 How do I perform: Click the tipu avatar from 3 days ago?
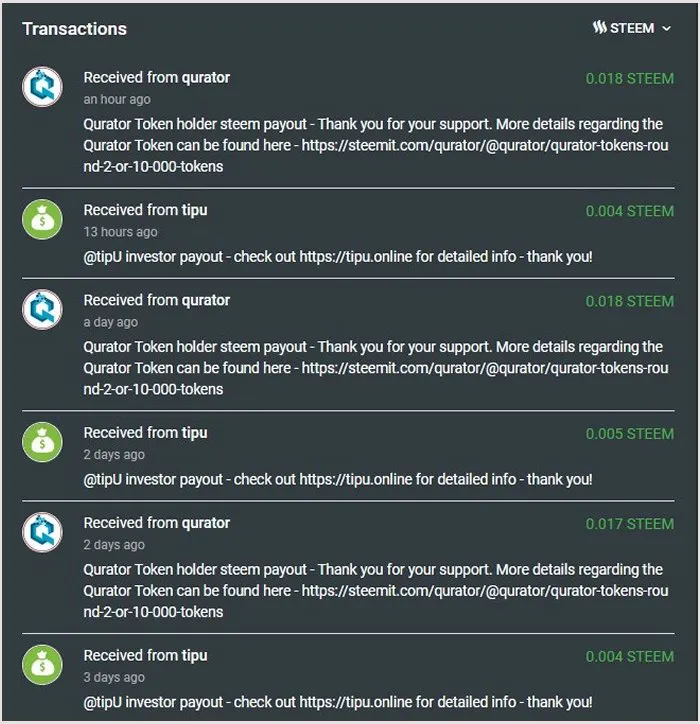[42, 665]
